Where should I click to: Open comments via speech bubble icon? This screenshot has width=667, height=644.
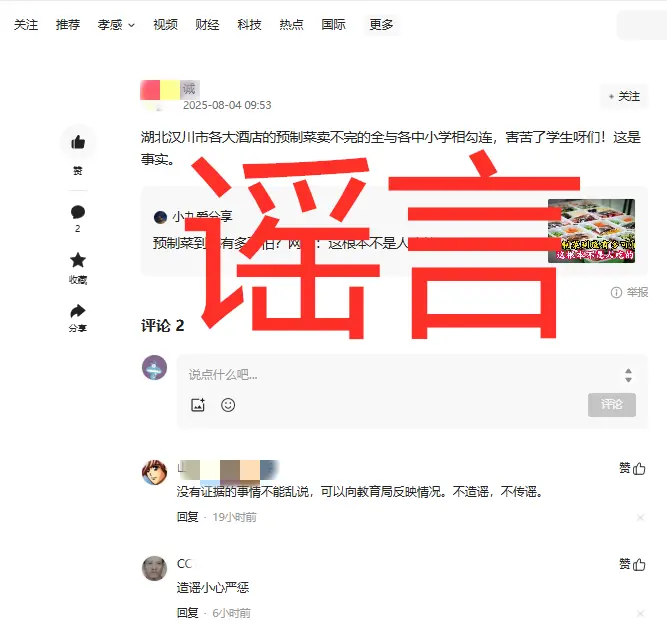tap(78, 212)
